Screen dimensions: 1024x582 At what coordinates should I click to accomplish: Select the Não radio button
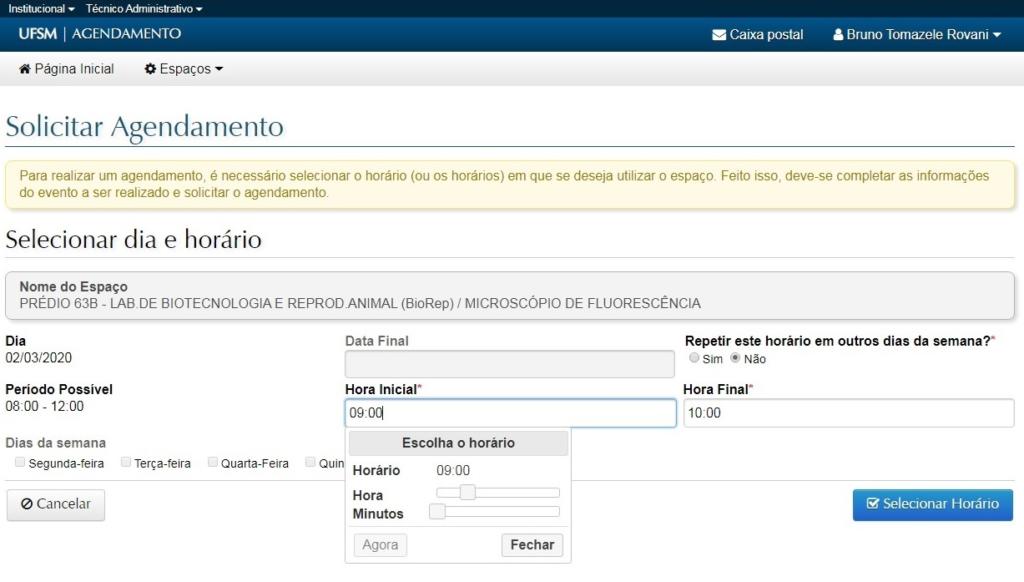(736, 358)
